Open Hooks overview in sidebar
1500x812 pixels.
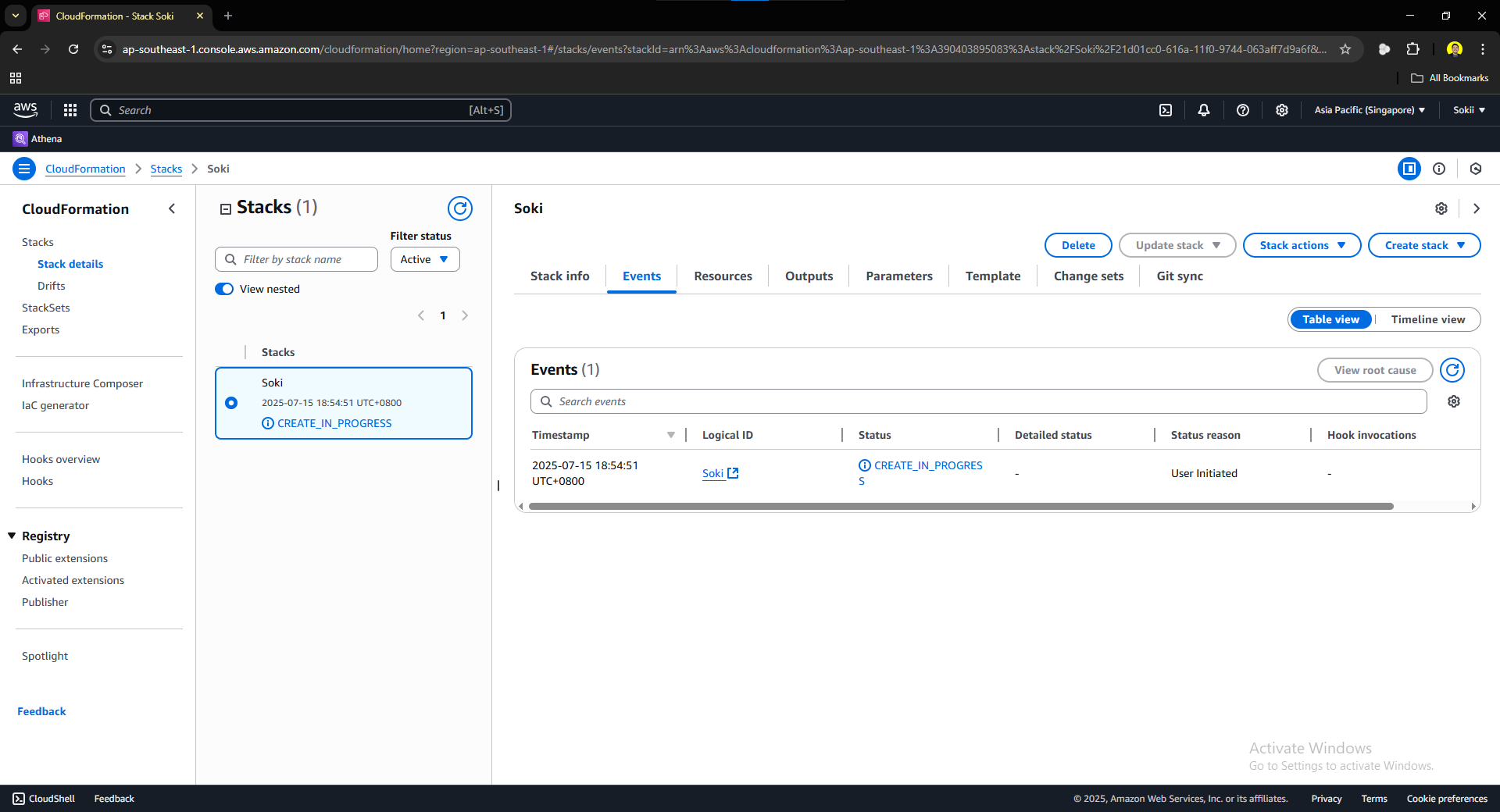(x=61, y=459)
